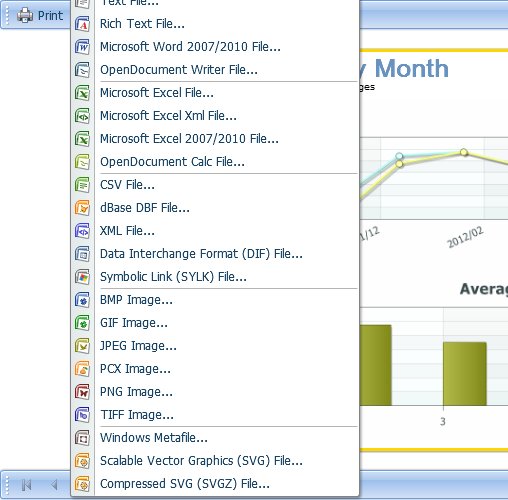Viewport: 508px width, 500px height.
Task: Click the printer icon next to Print
Action: (x=25, y=15)
